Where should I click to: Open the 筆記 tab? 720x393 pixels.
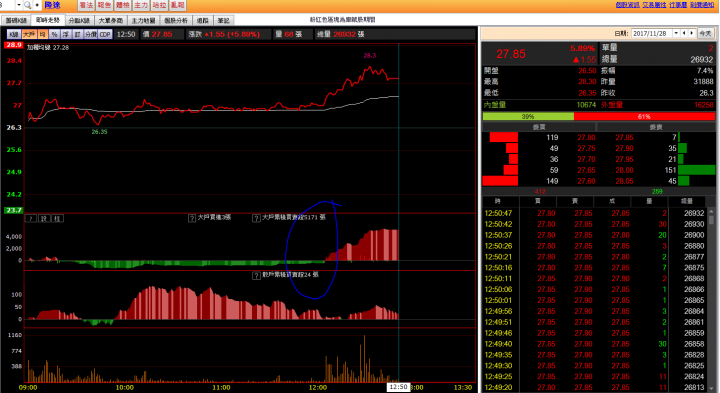pyautogui.click(x=224, y=20)
